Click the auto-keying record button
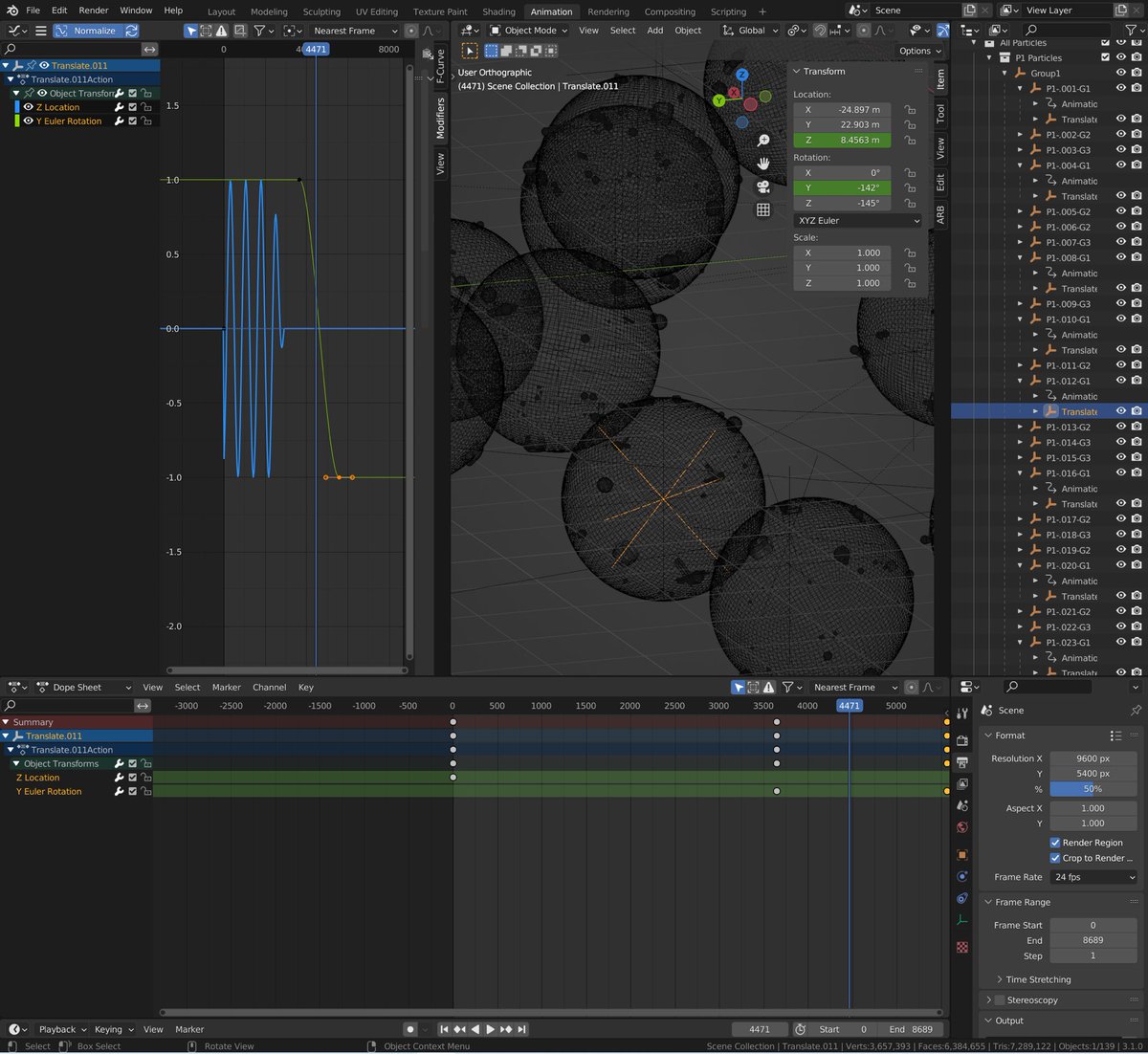The width and height of the screenshot is (1148, 1054). point(410,1029)
